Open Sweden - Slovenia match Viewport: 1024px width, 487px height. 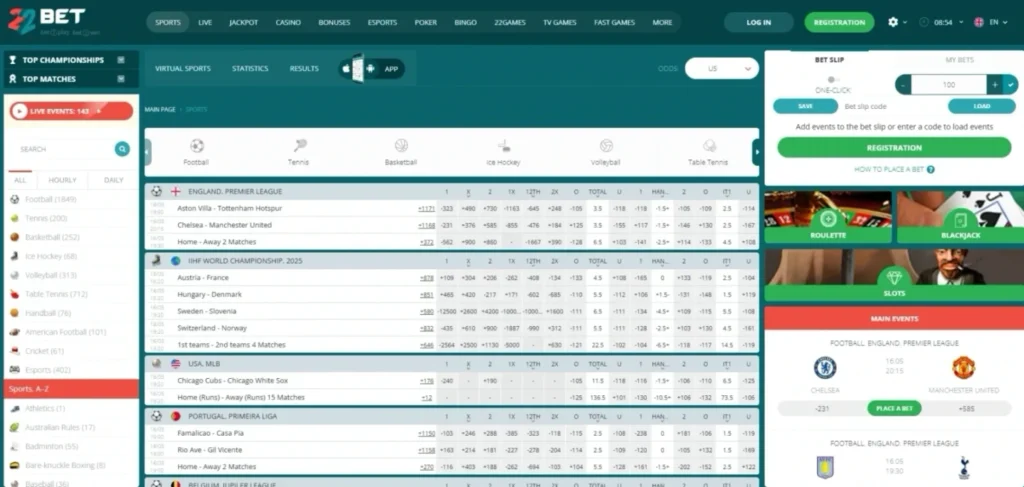coord(206,311)
